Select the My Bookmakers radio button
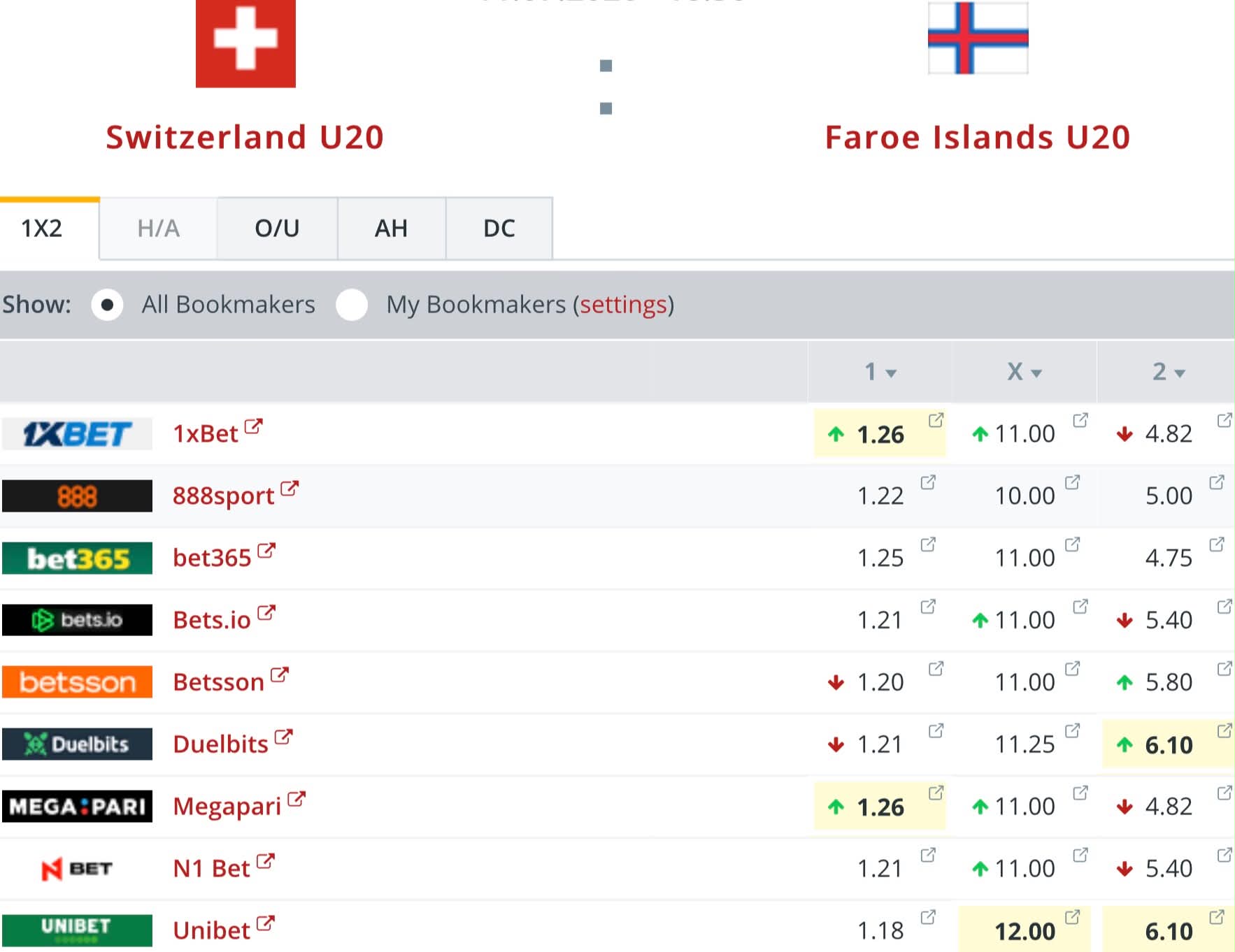Screen dimensions: 1235x952 352,305
